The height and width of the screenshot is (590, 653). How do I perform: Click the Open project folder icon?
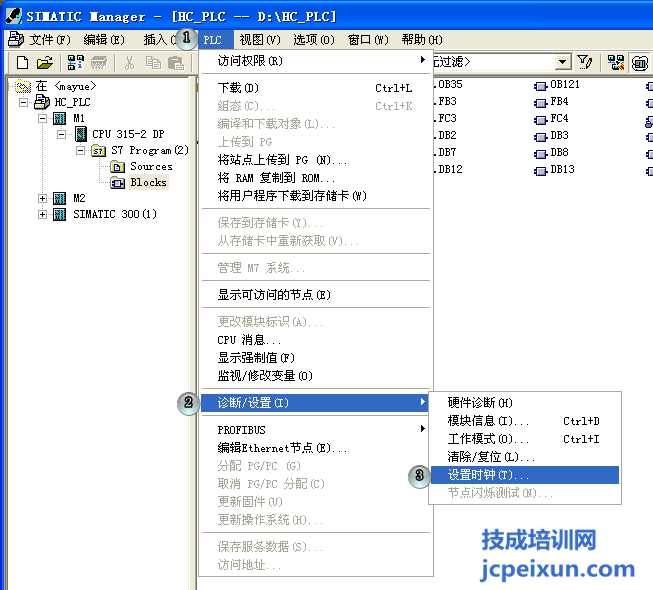click(45, 63)
